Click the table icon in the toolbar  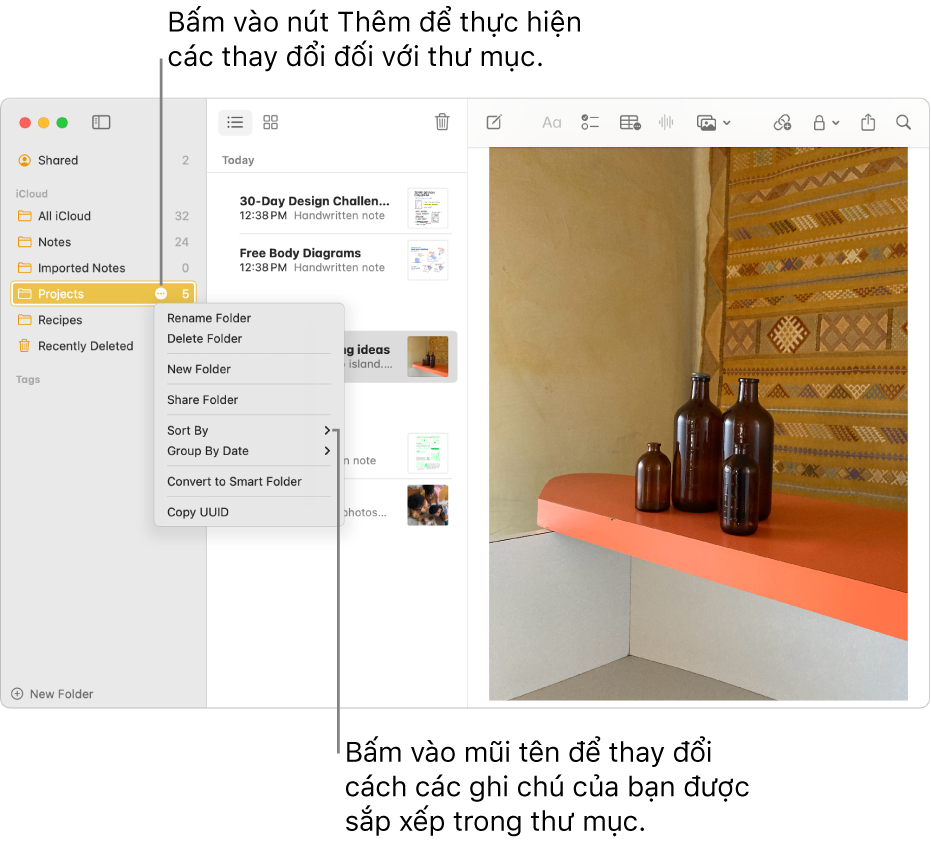[x=630, y=123]
